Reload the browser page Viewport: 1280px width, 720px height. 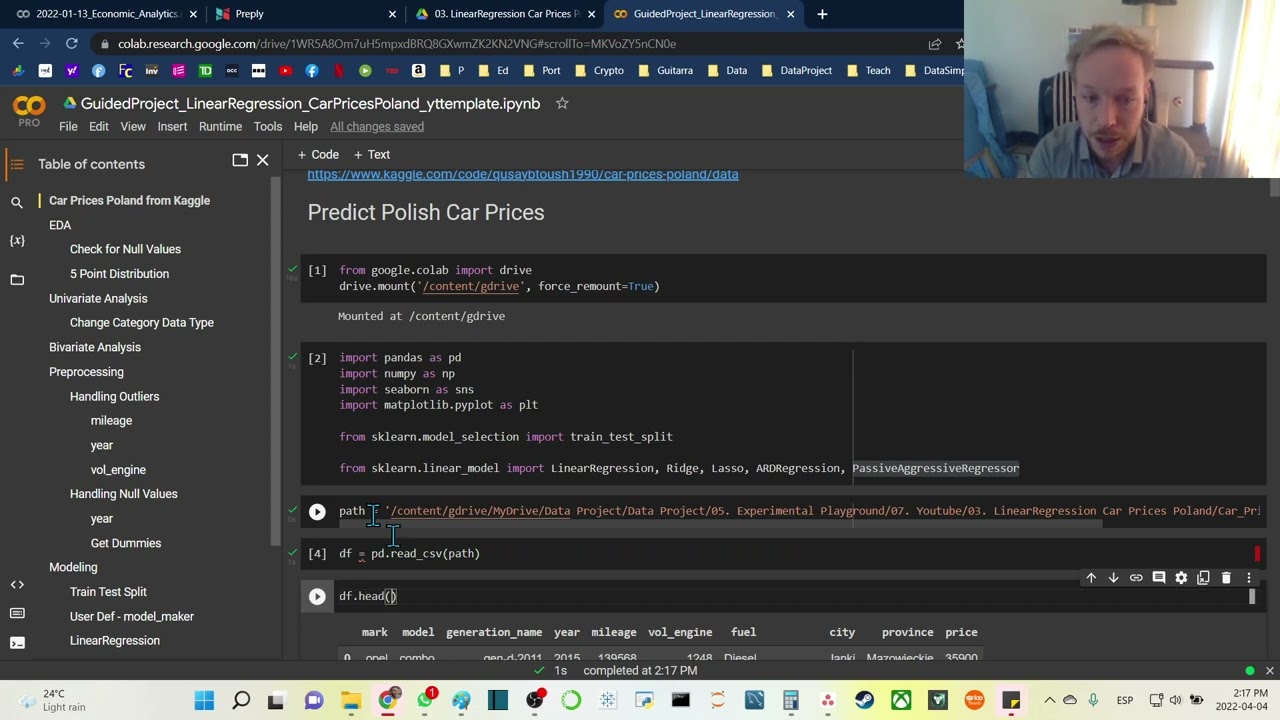tap(72, 43)
